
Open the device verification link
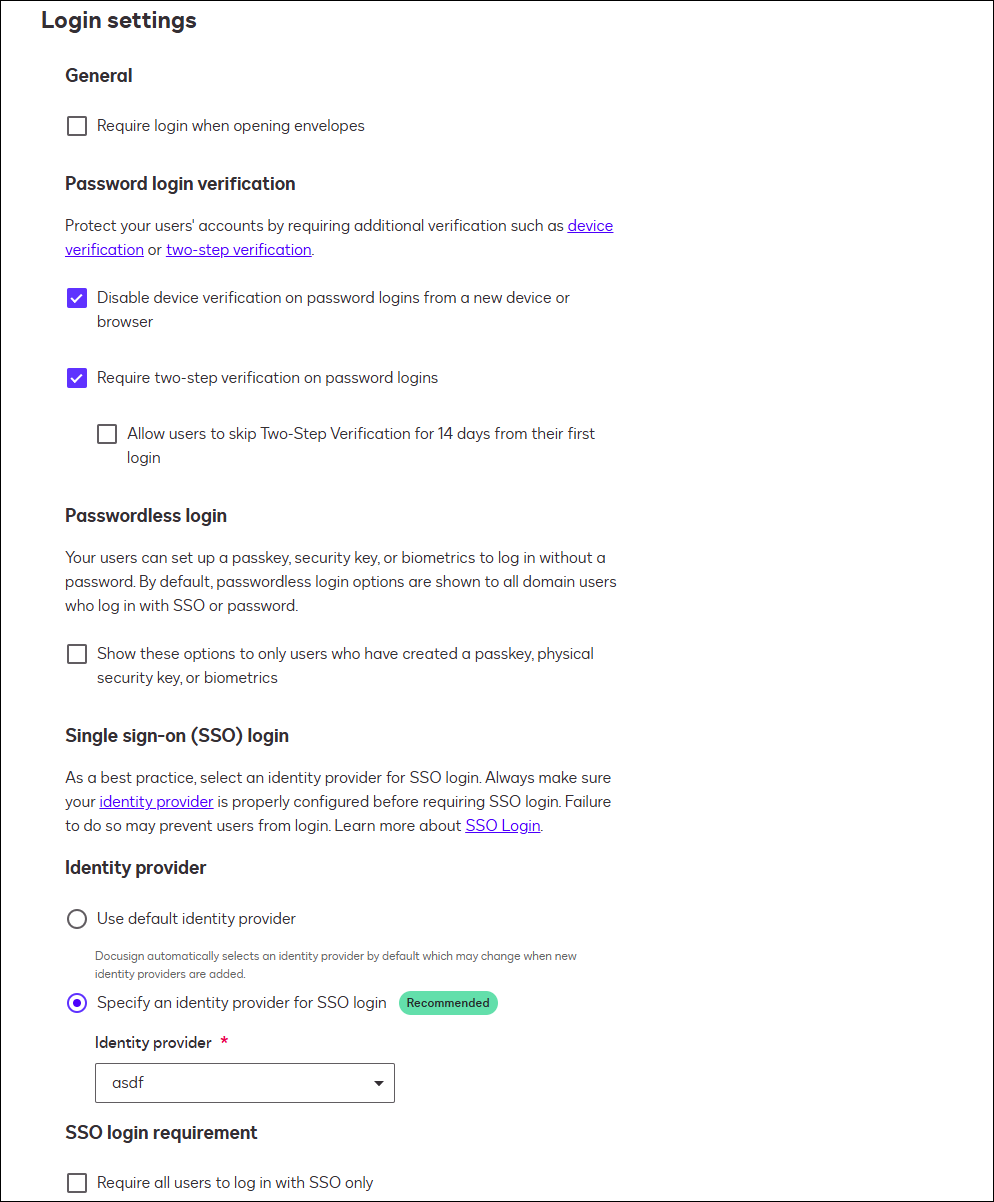click(590, 225)
